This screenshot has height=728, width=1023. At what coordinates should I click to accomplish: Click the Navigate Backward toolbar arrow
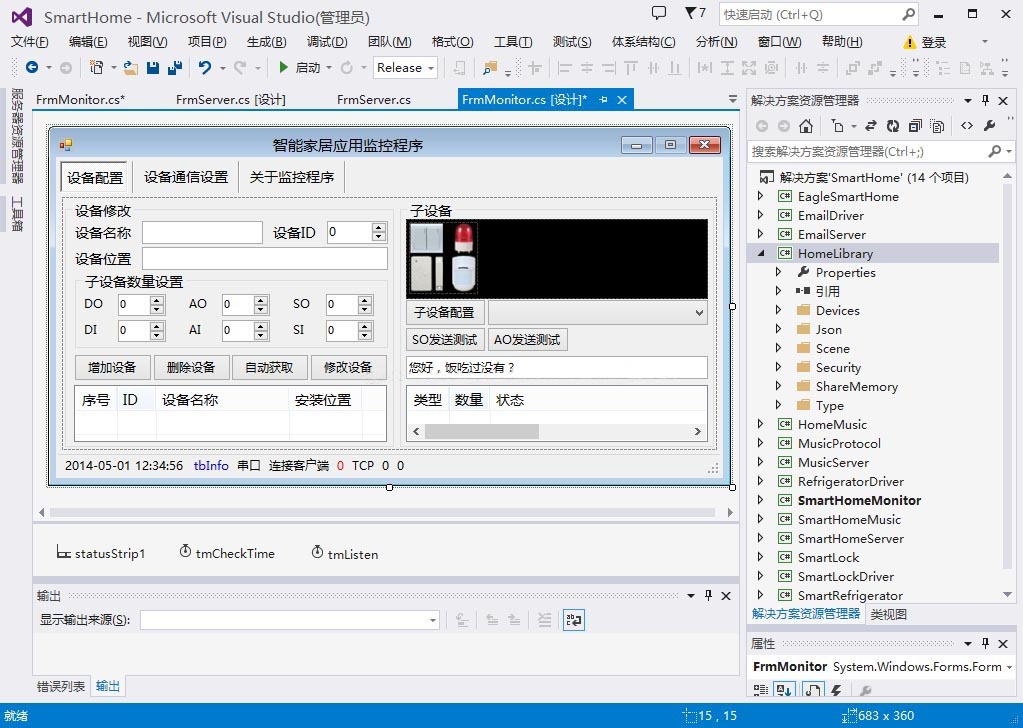point(31,67)
